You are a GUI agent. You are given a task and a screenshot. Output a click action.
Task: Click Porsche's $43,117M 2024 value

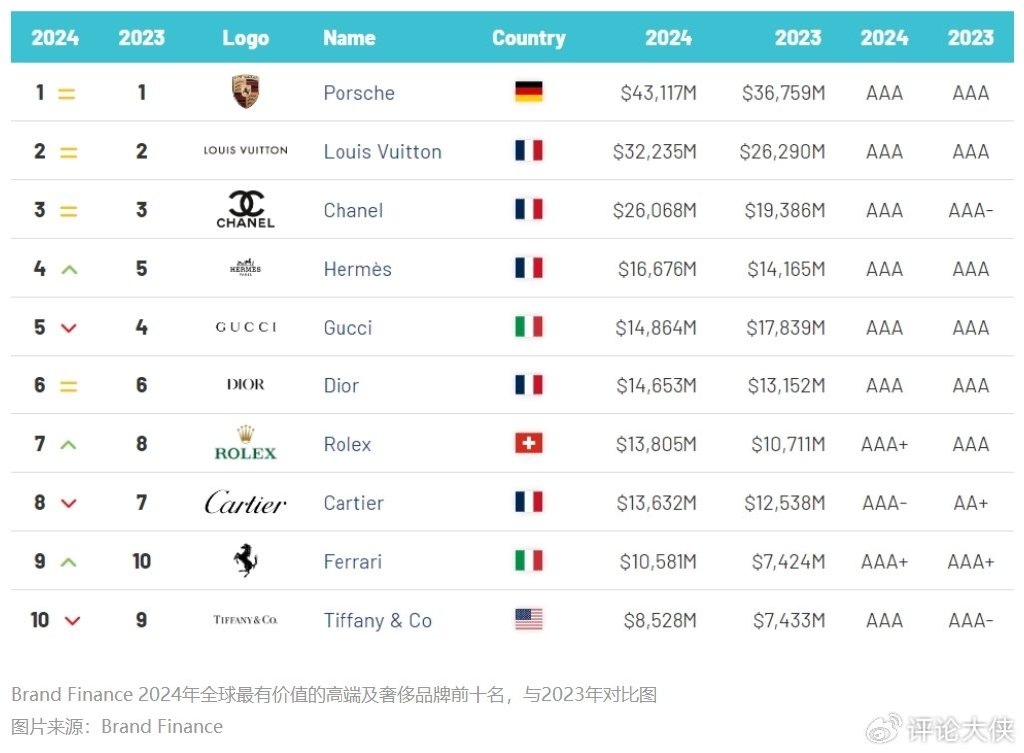pos(658,93)
